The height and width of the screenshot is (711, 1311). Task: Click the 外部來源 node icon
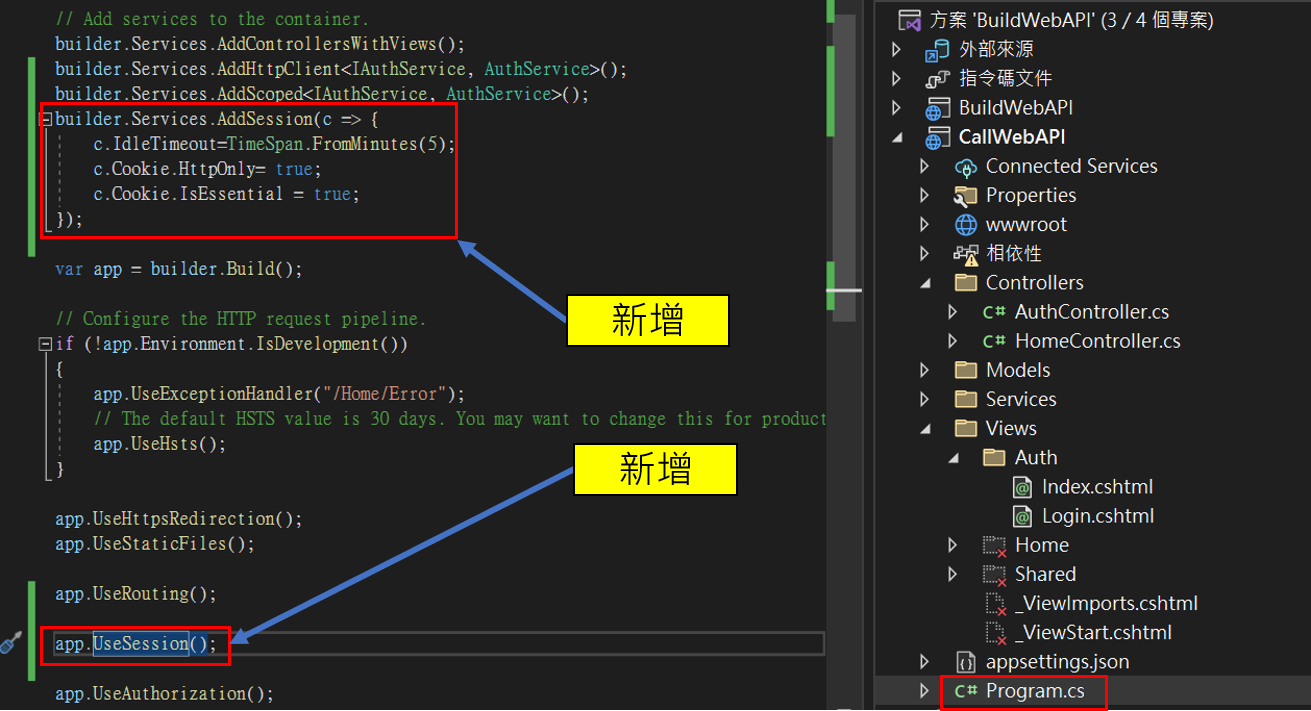(937, 49)
